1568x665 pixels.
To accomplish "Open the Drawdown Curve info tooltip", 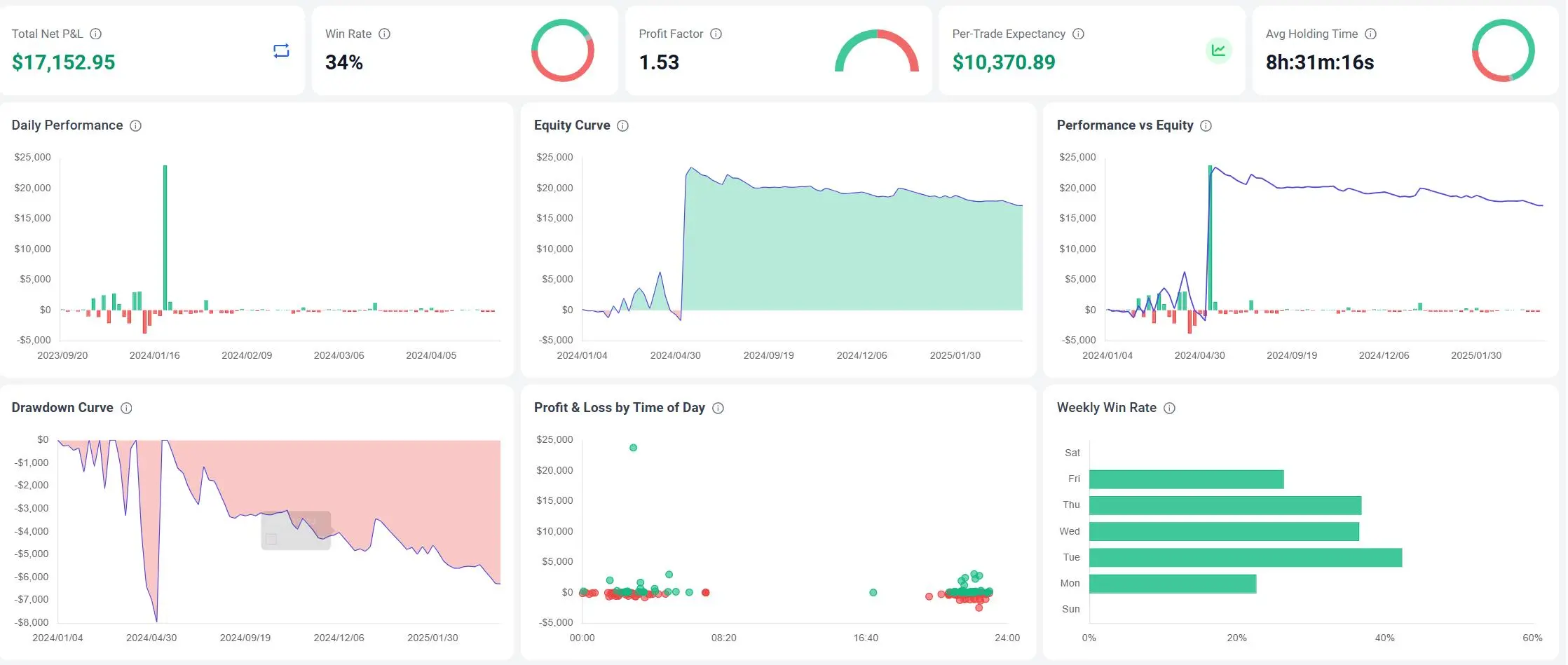I will point(127,408).
